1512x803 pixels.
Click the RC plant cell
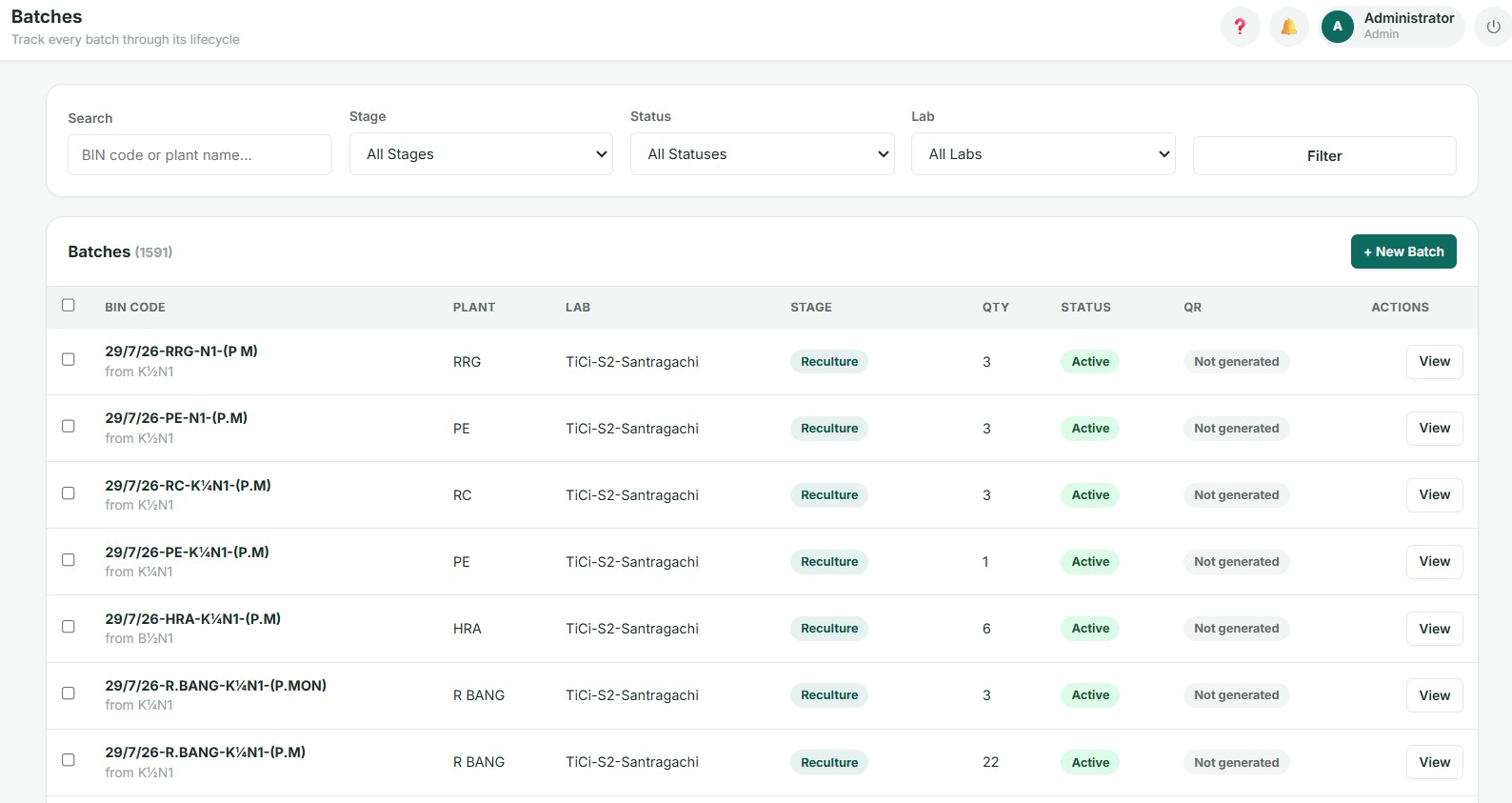click(462, 495)
